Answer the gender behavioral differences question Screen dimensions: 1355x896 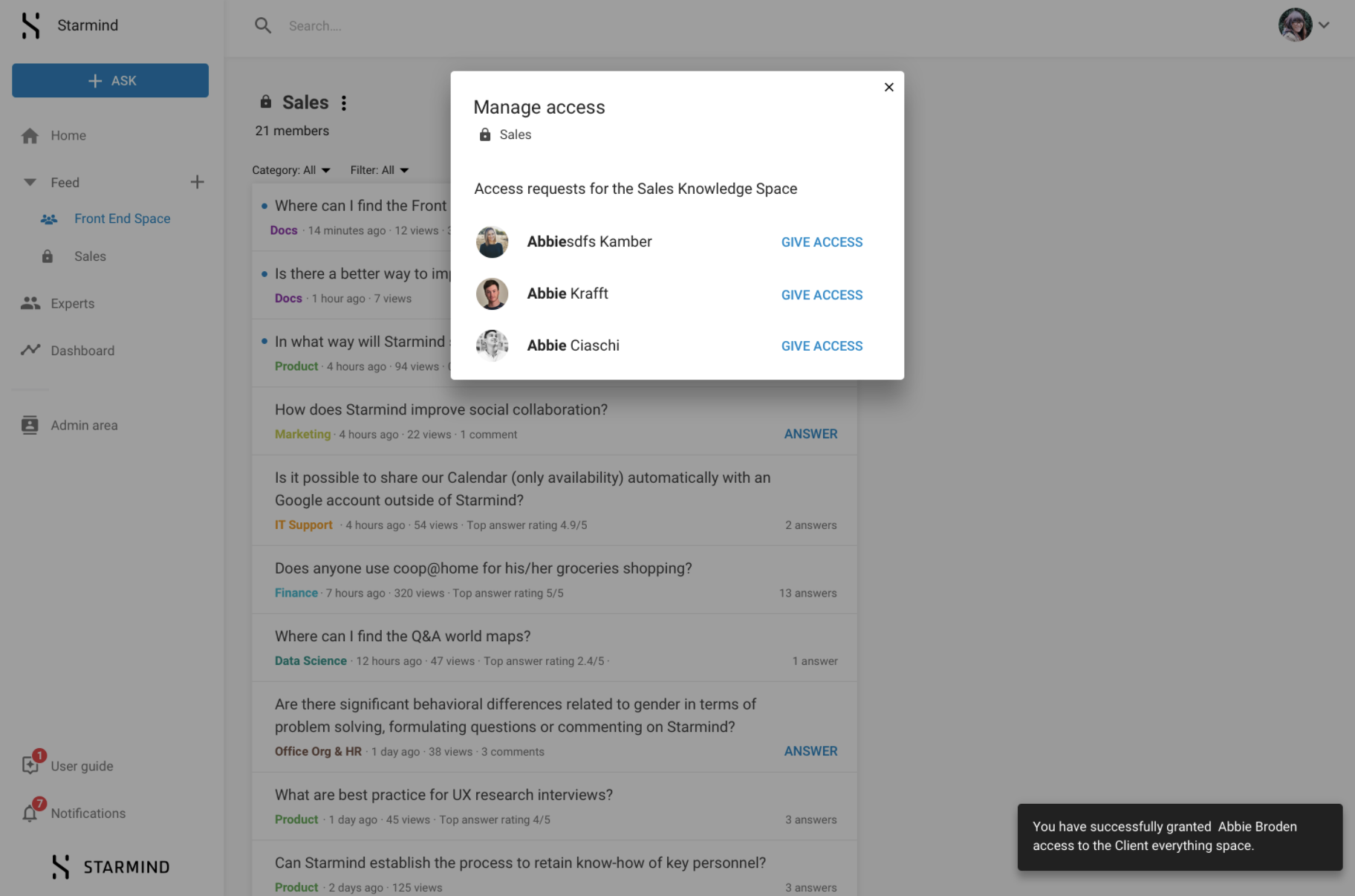[810, 751]
